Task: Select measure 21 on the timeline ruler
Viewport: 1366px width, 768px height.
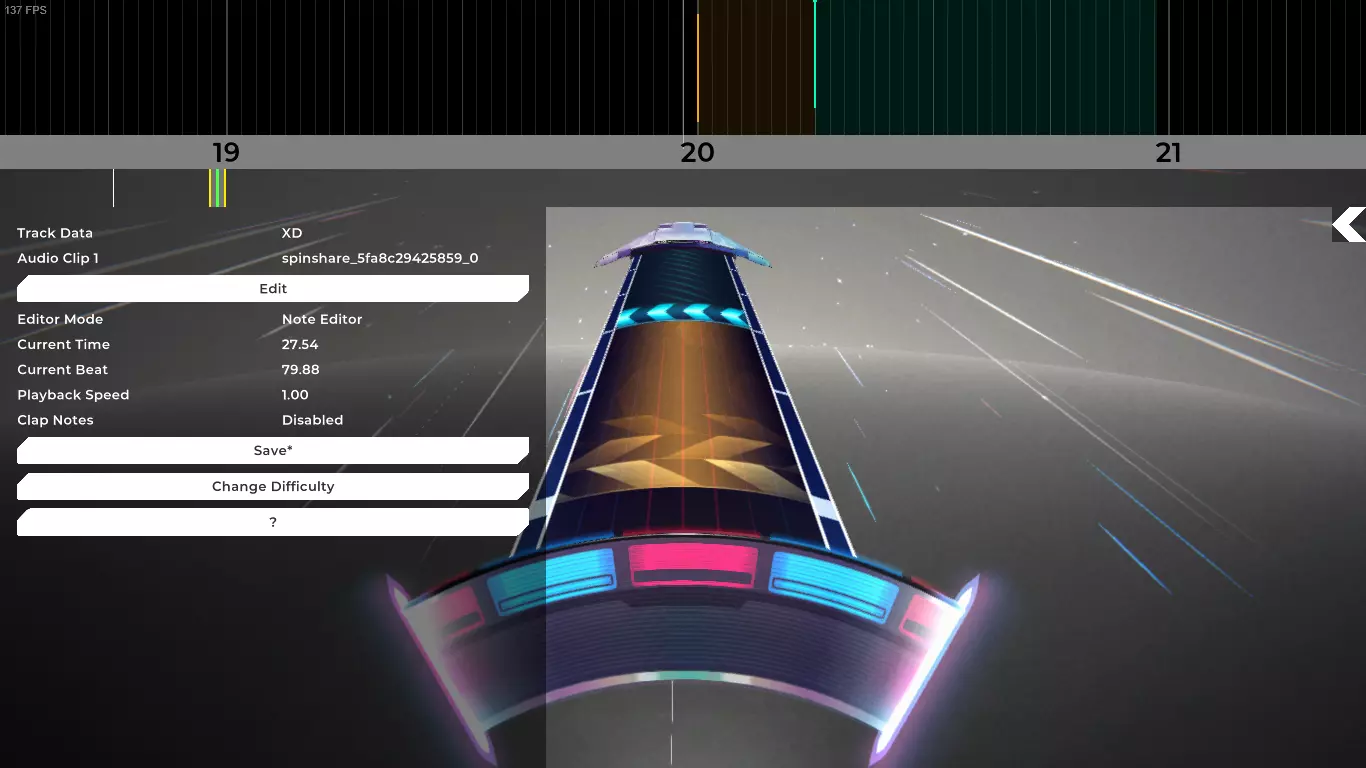Action: (x=1168, y=153)
